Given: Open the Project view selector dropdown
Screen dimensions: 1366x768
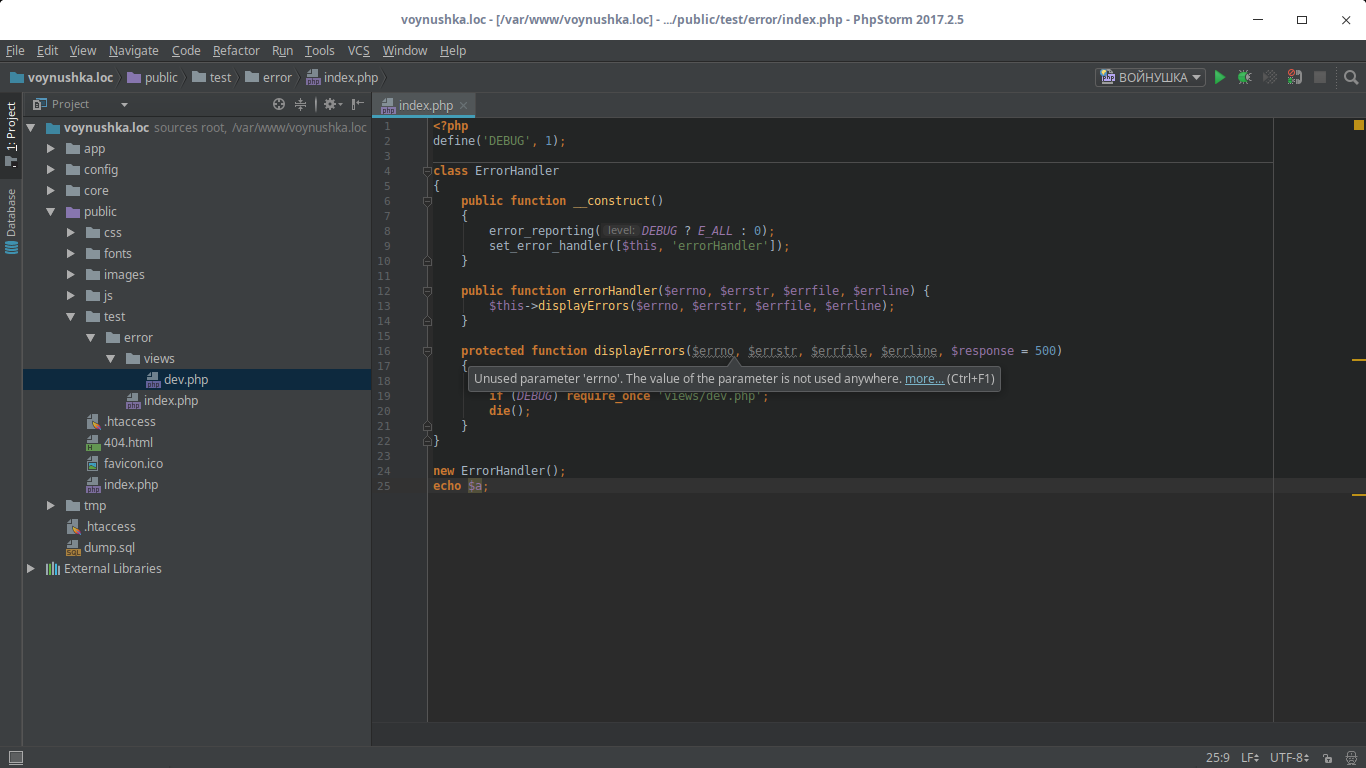Looking at the screenshot, I should [x=81, y=104].
